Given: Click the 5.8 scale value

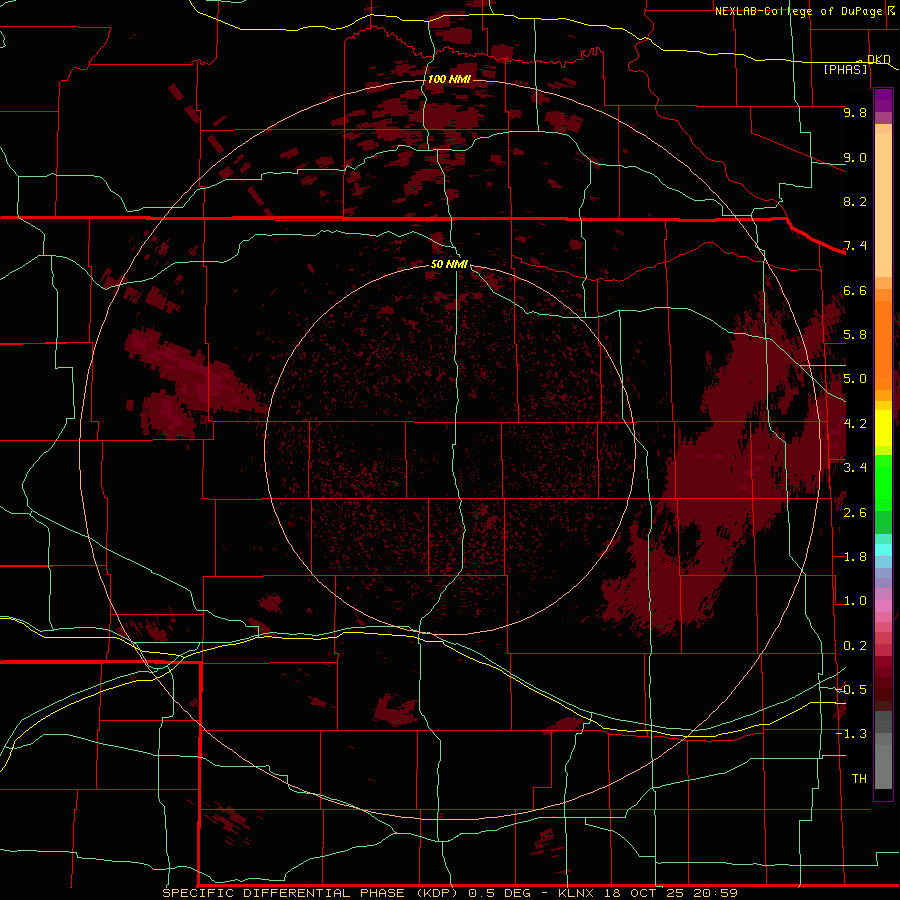Looking at the screenshot, I should point(855,335).
